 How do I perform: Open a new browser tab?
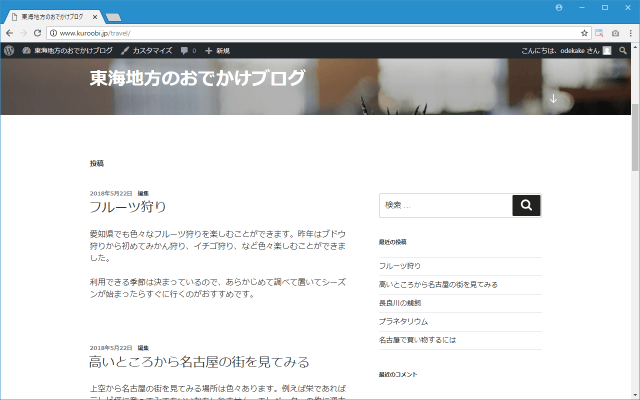point(113,17)
